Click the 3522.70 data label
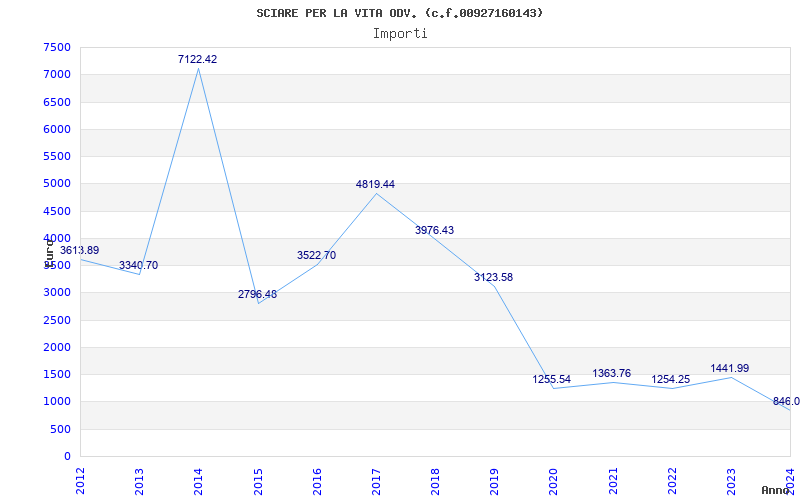 coord(316,255)
